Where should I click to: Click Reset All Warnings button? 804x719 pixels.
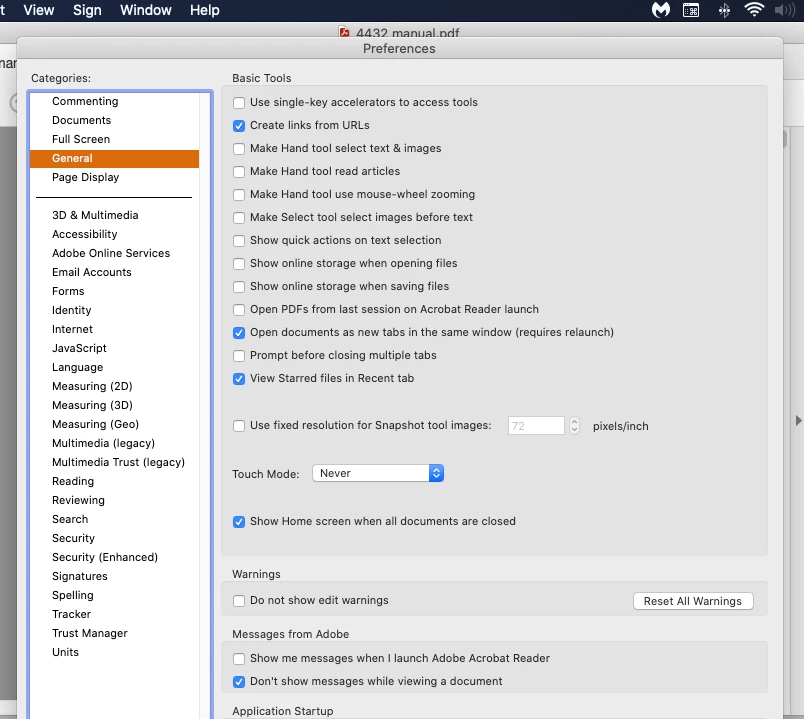pyautogui.click(x=693, y=601)
